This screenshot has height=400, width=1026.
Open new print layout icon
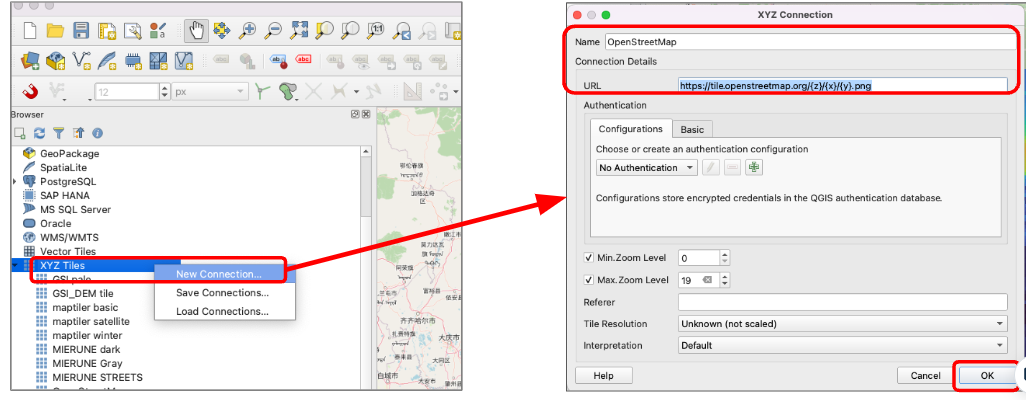point(106,30)
